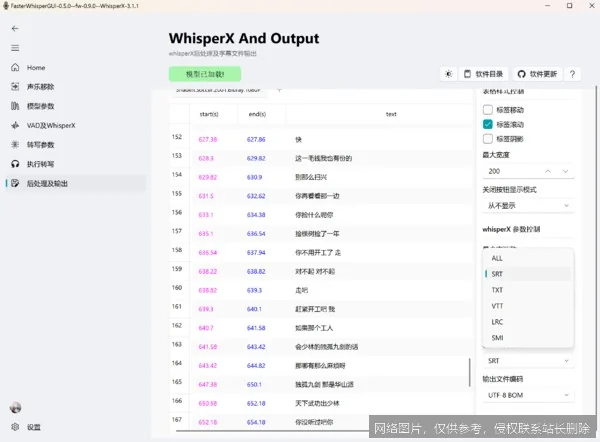Open 软件目录 software folder
Viewport: 600px width, 442px height.
tap(484, 74)
